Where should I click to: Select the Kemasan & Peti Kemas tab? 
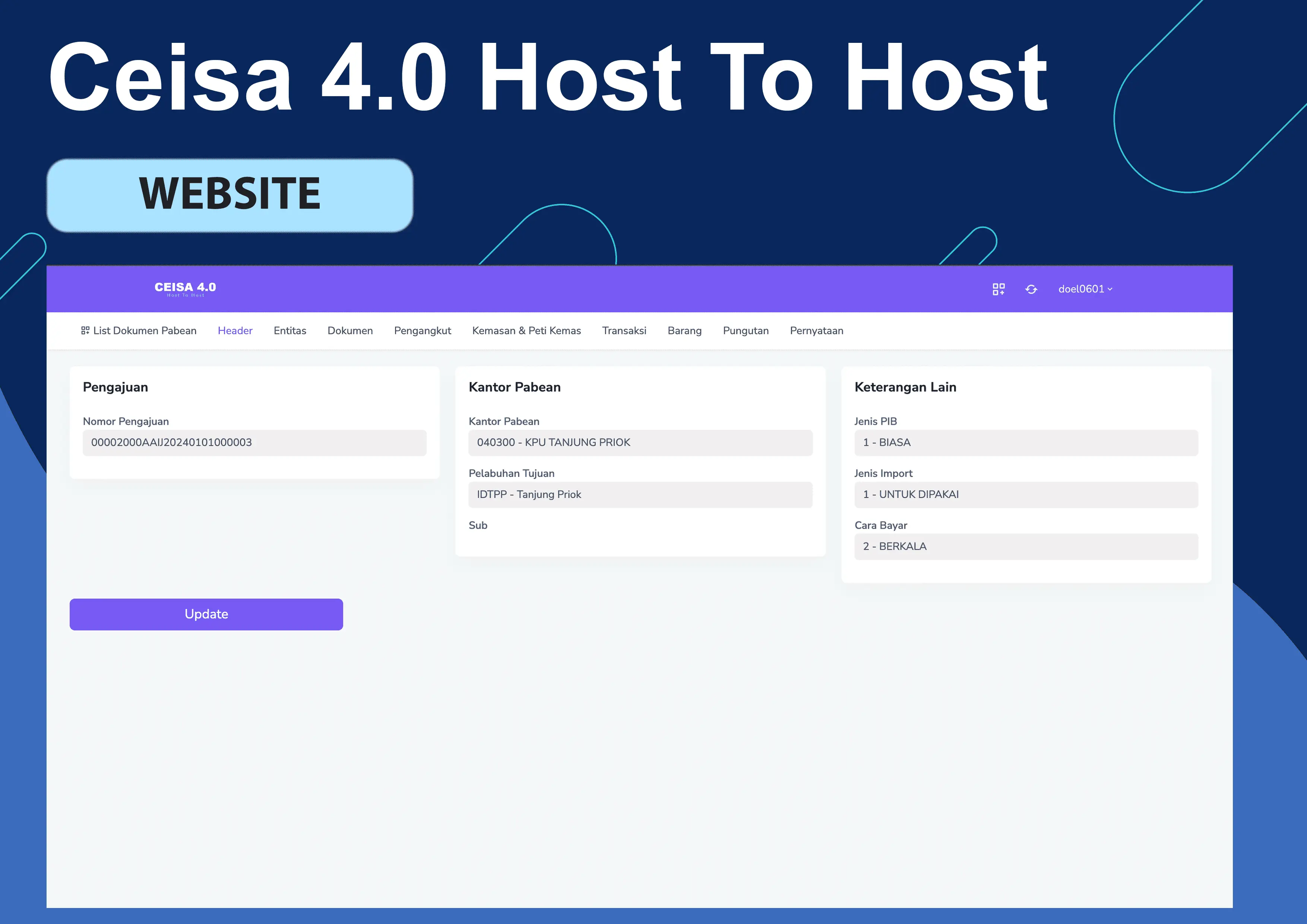526,331
